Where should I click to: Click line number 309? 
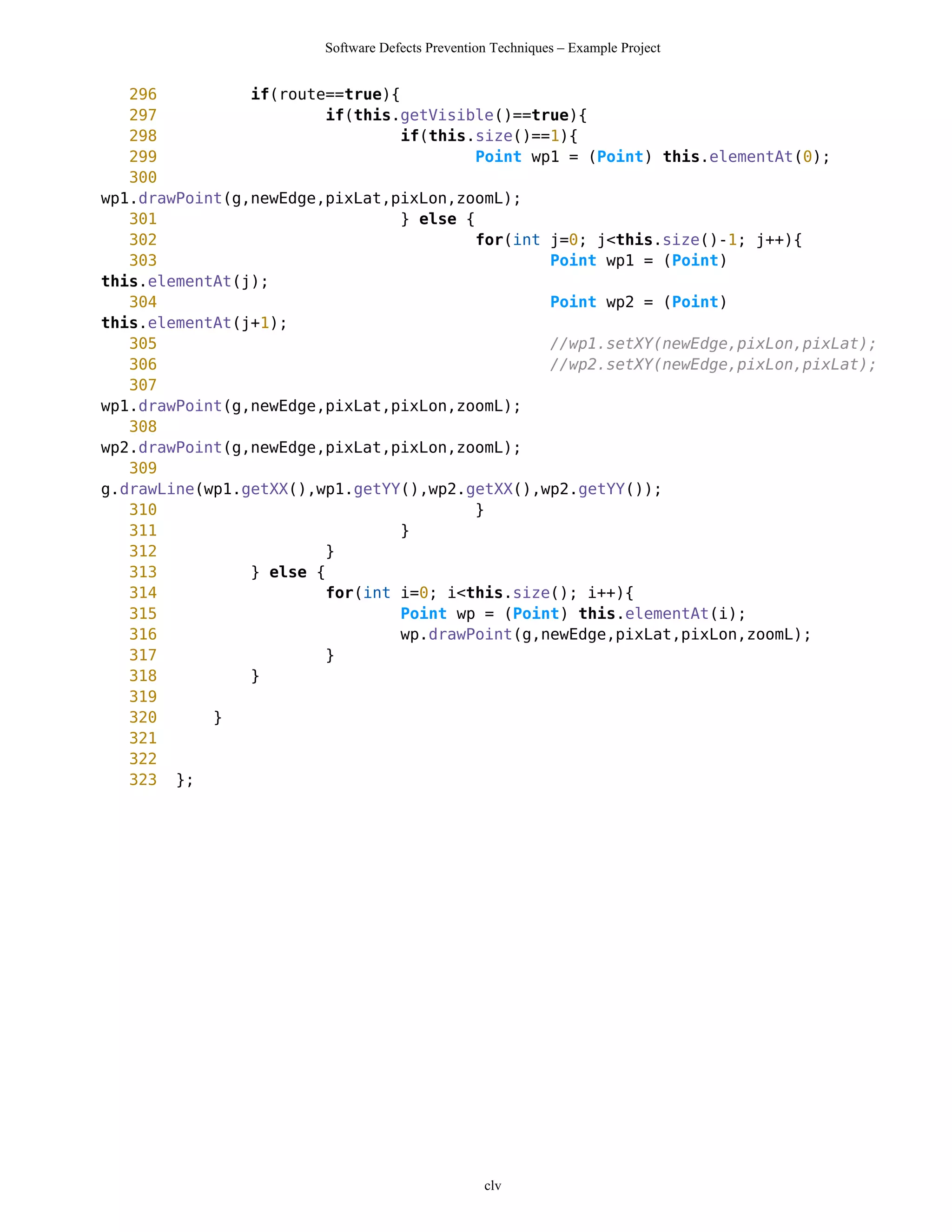(143, 468)
